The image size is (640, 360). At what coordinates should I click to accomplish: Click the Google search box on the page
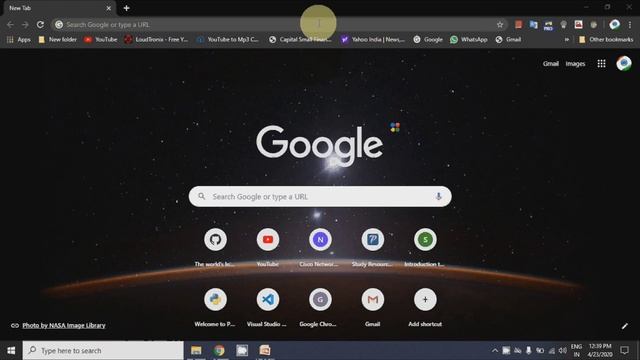320,196
